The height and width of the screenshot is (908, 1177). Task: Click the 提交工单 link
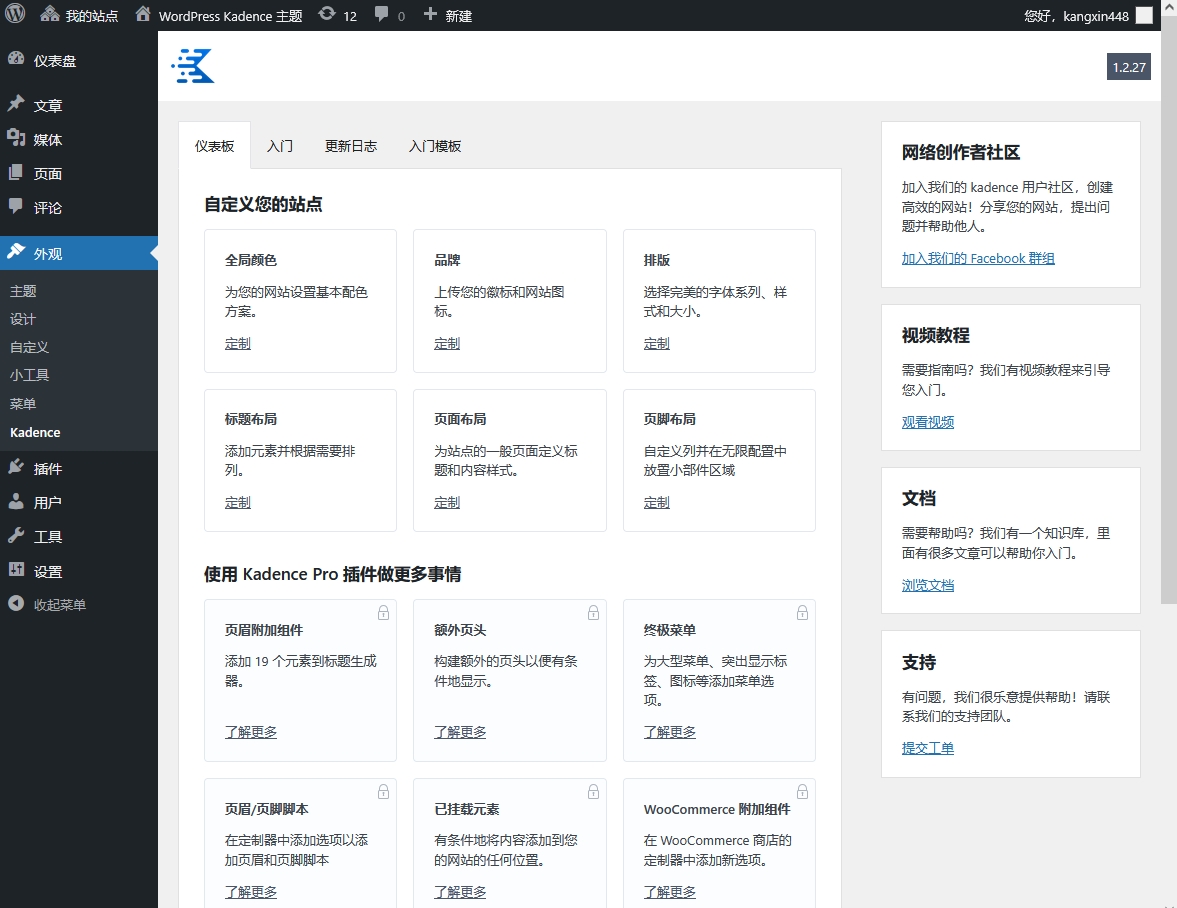tap(928, 748)
